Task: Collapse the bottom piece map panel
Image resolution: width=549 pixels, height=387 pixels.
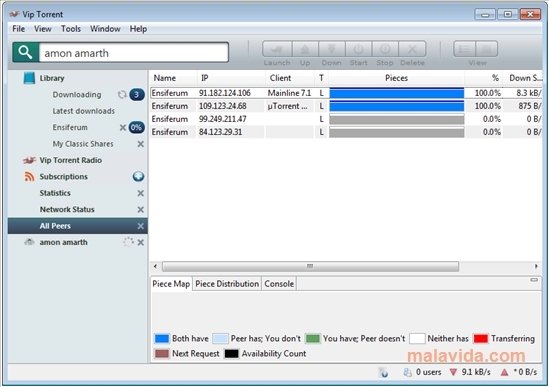Action: [x=534, y=280]
